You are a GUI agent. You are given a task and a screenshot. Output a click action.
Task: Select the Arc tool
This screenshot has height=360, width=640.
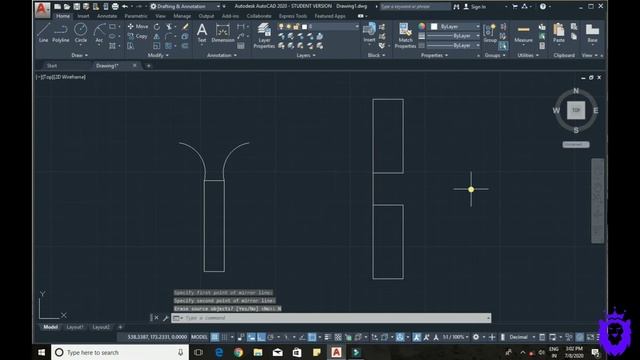tap(99, 33)
